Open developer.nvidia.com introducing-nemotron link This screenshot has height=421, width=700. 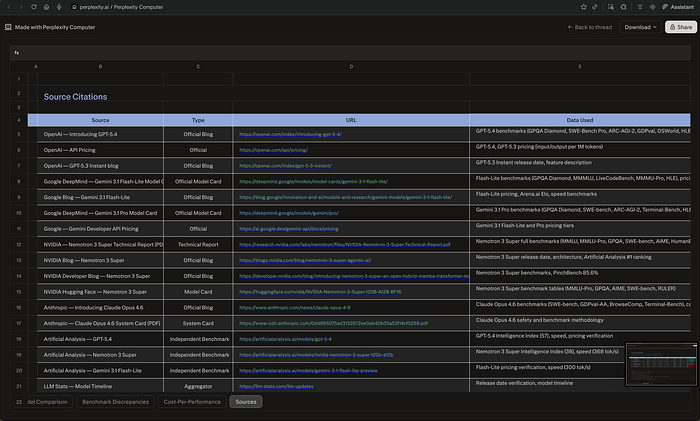click(x=354, y=276)
